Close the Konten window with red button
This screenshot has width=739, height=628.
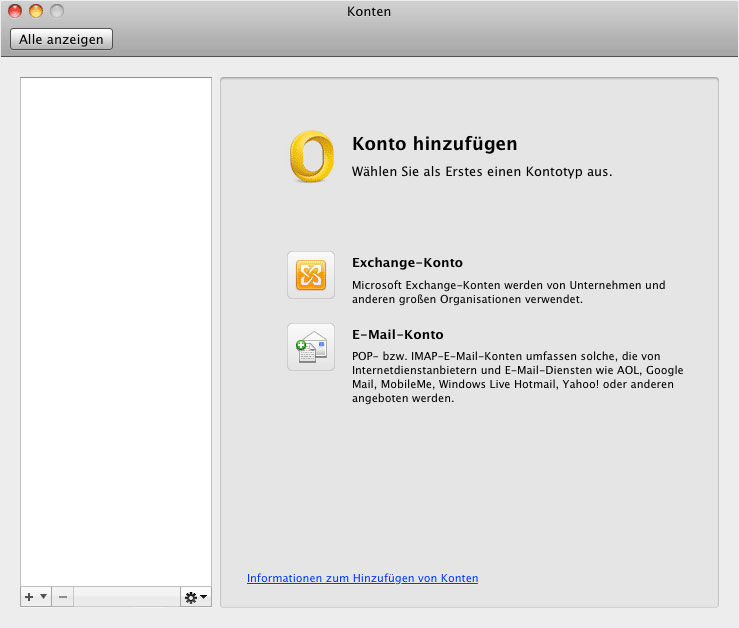(15, 10)
